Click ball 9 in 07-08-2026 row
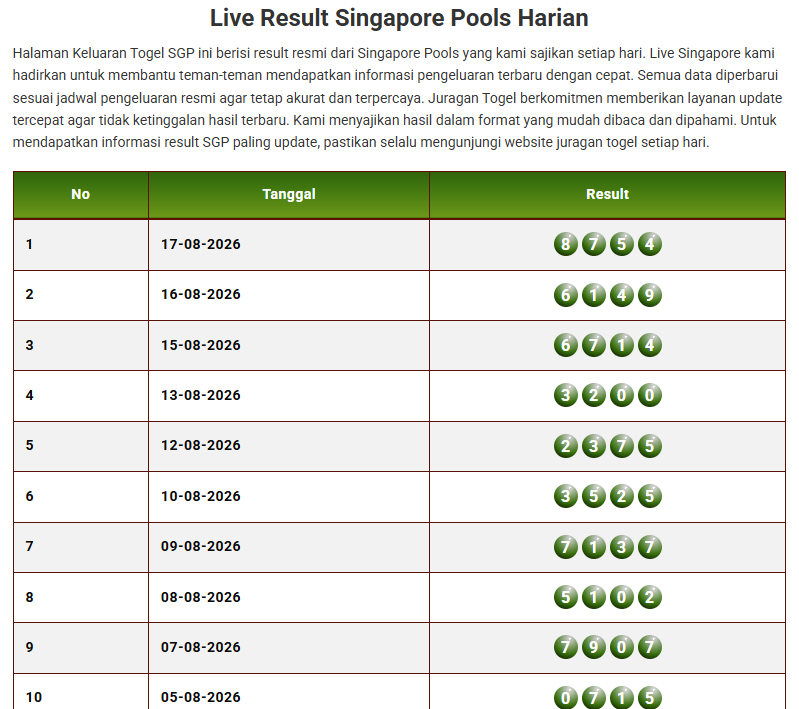Viewport: 799px width, 709px height. point(594,647)
